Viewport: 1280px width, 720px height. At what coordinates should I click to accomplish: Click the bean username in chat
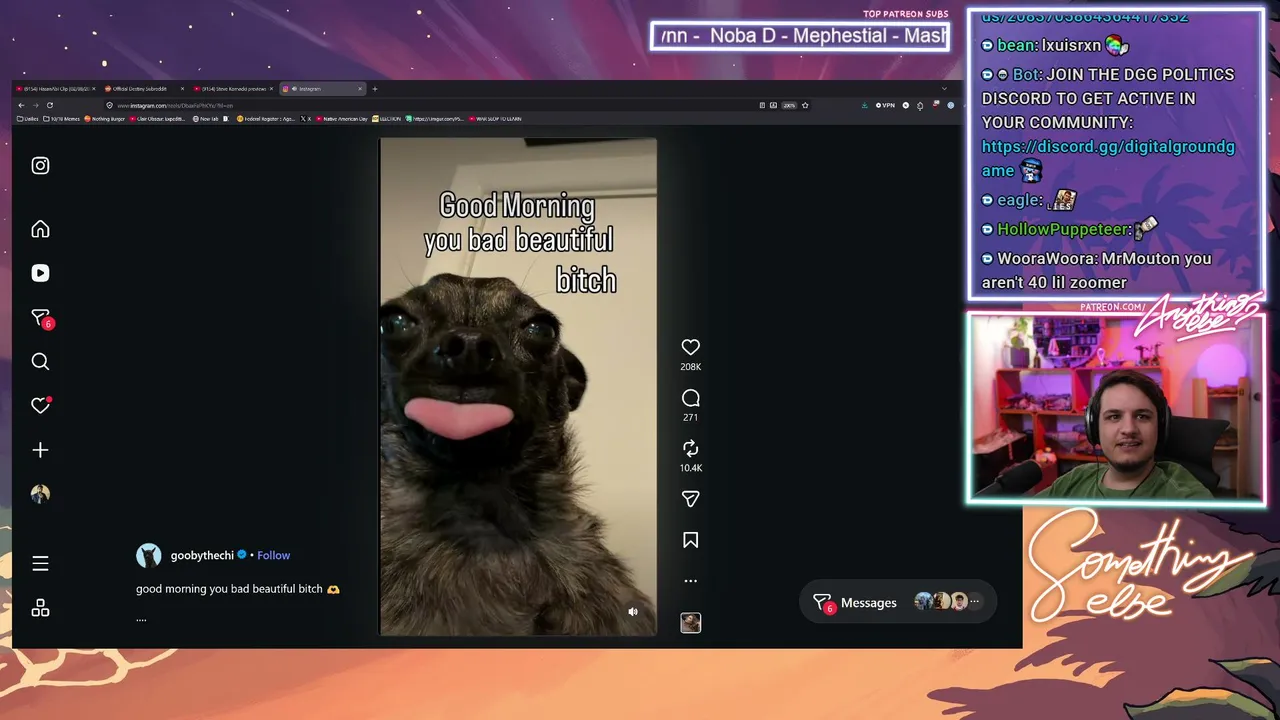coord(1015,45)
